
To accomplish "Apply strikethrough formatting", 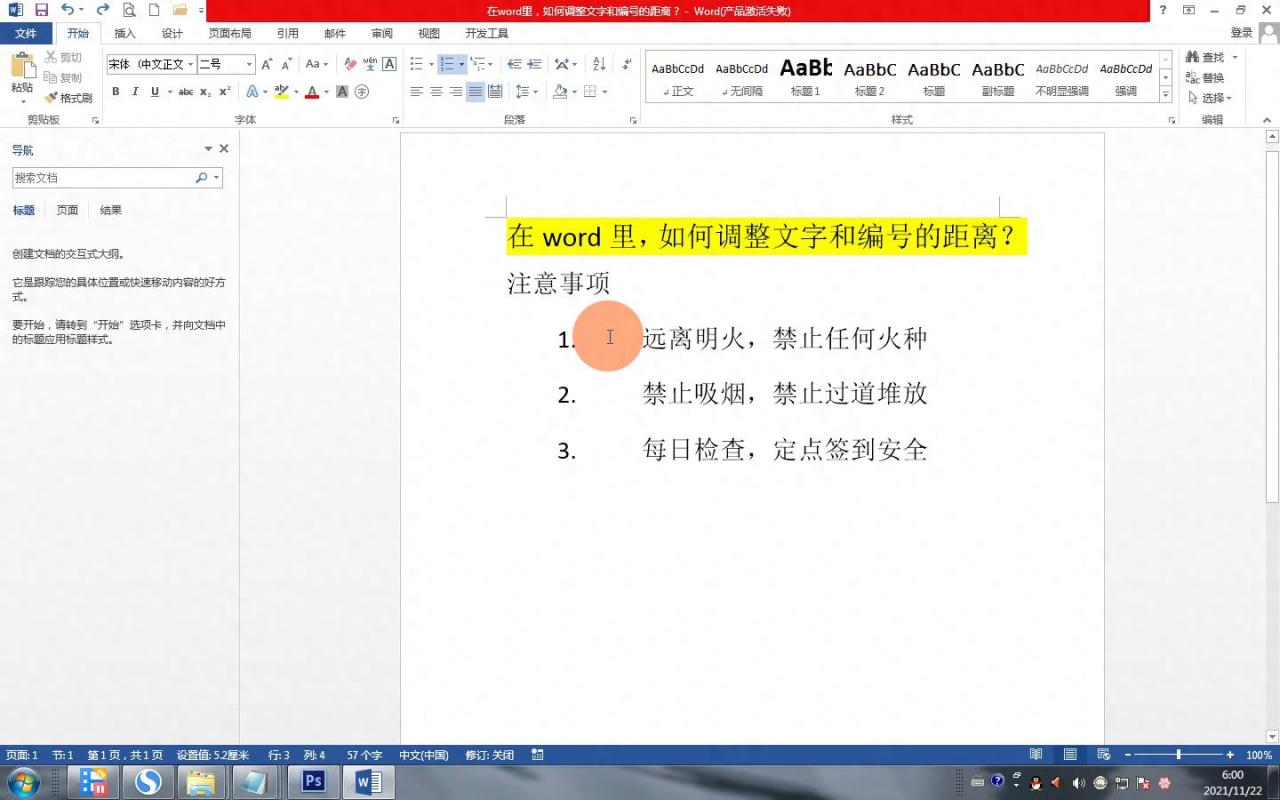I will pos(184,90).
